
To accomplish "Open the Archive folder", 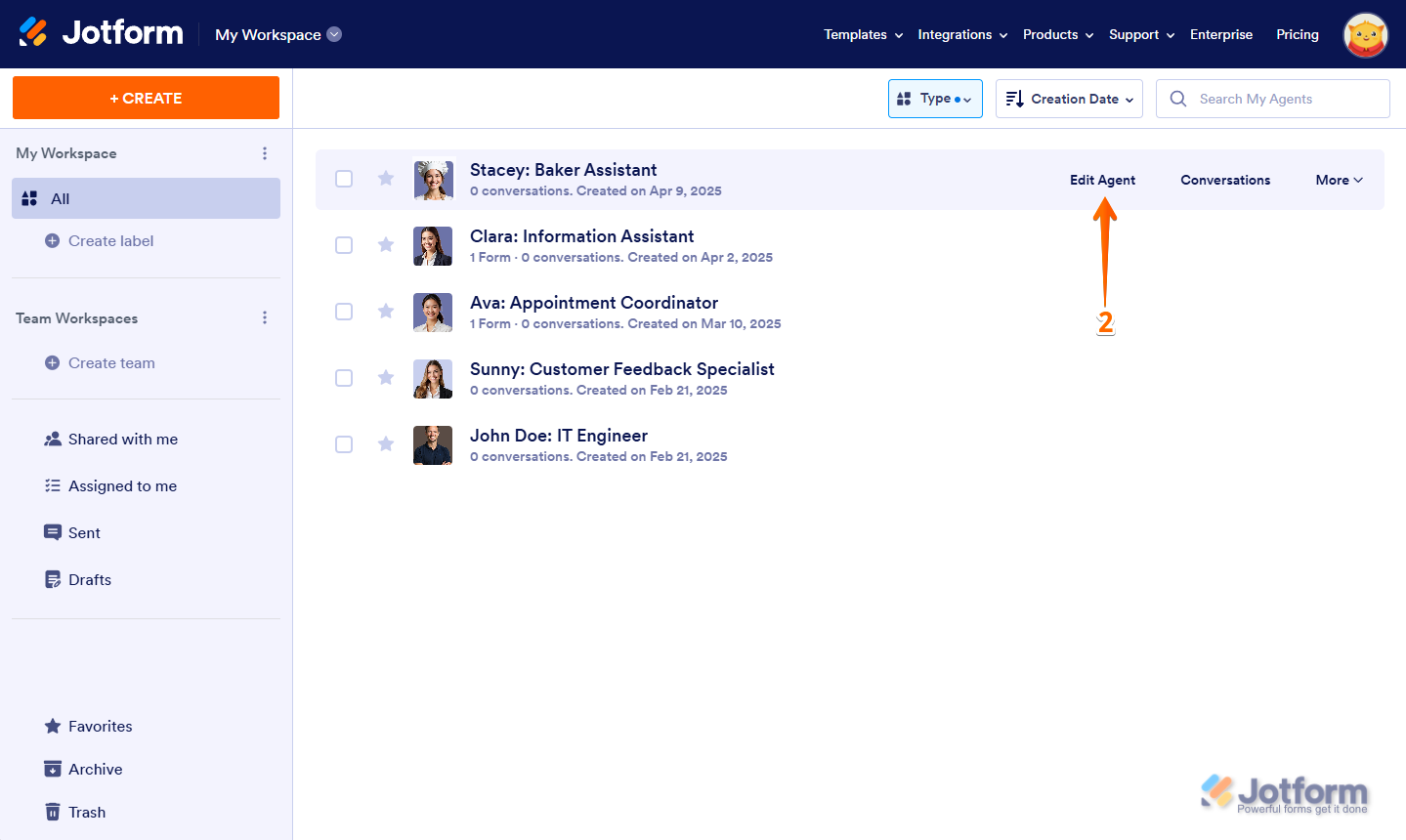I will click(95, 769).
